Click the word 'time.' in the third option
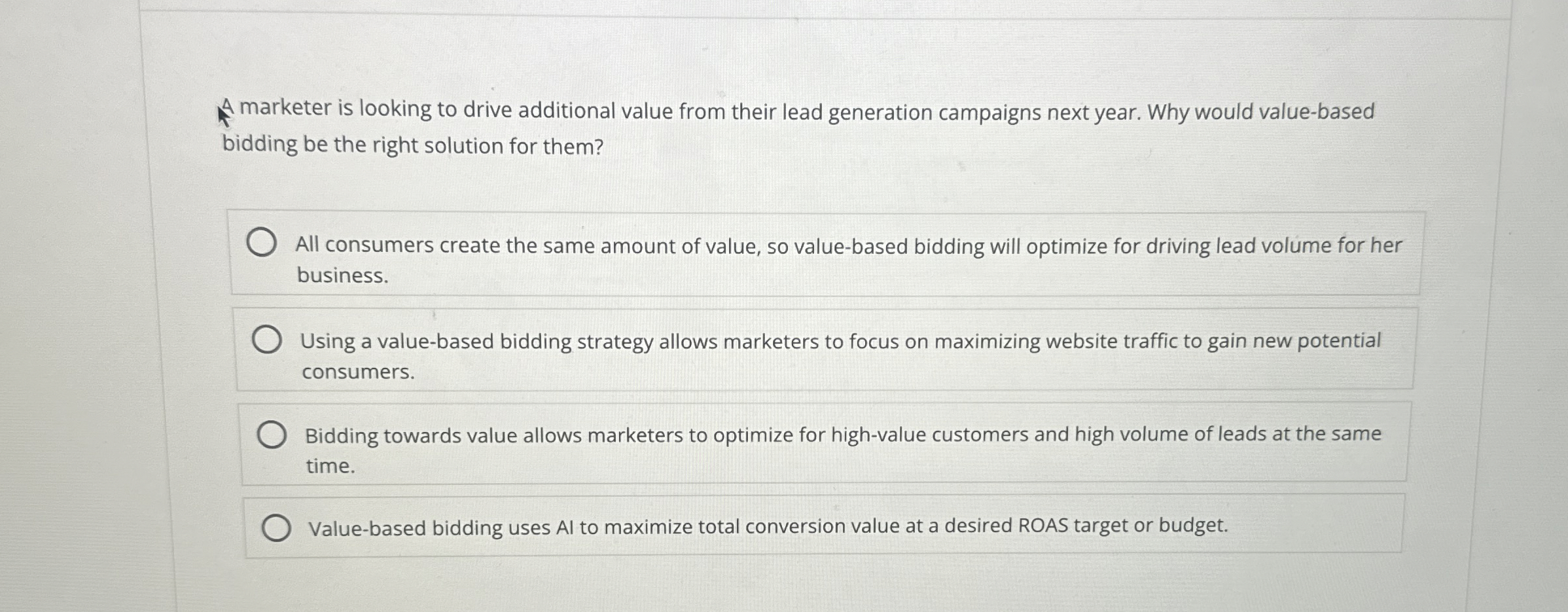 tap(330, 465)
